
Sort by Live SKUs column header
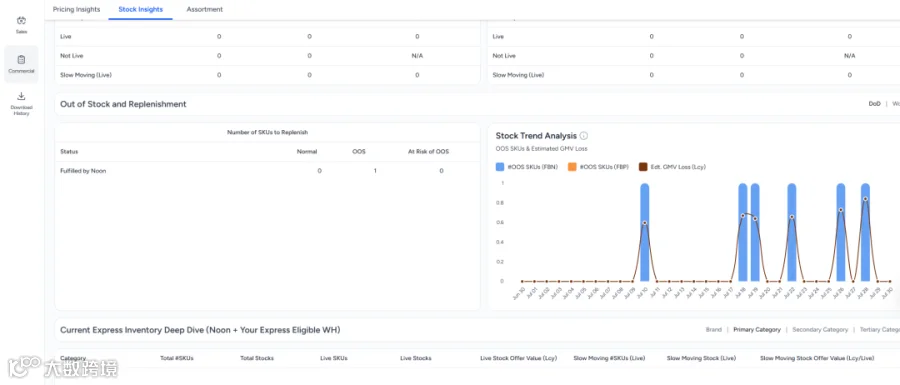(333, 358)
